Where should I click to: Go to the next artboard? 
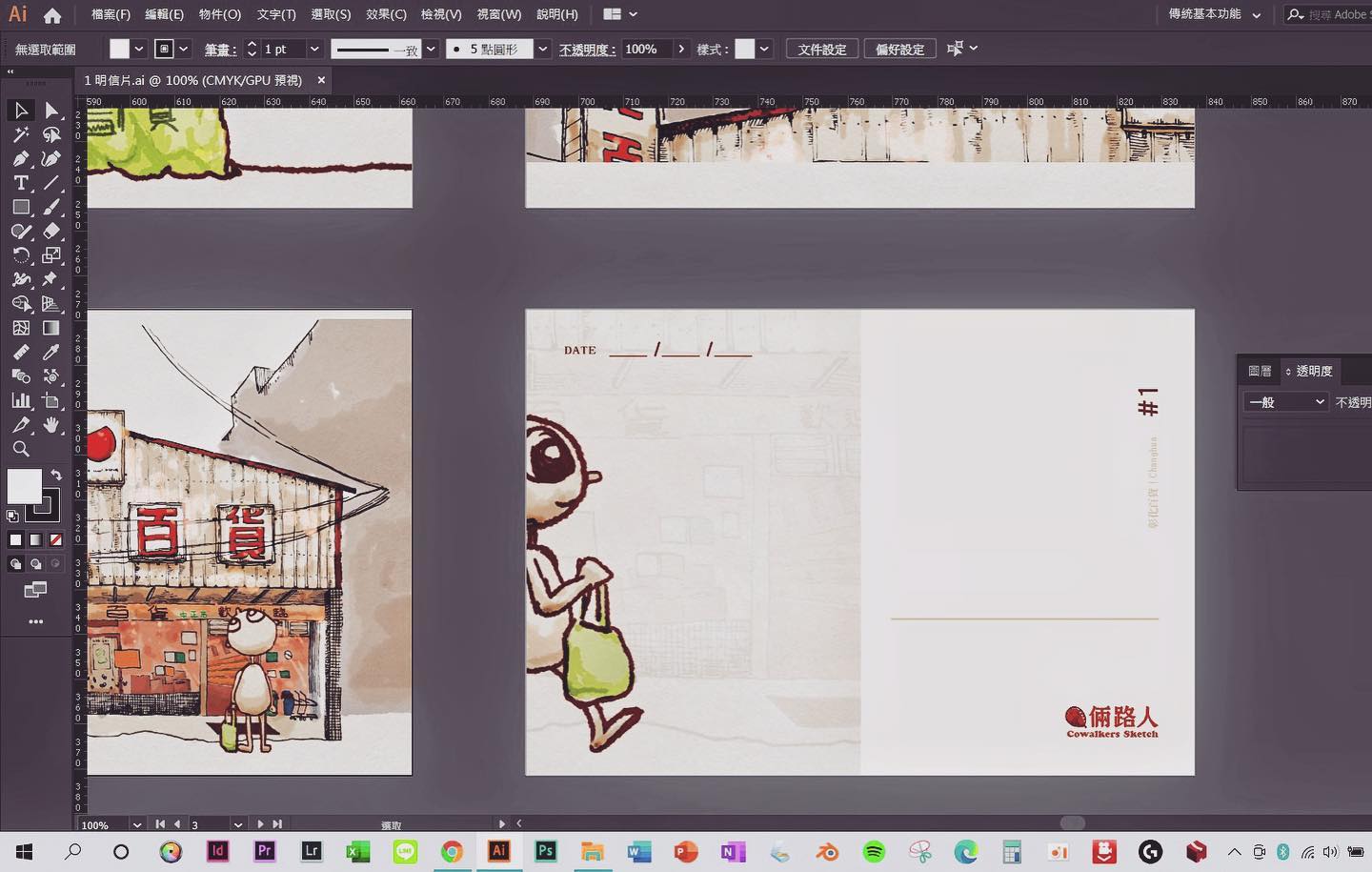[x=260, y=824]
